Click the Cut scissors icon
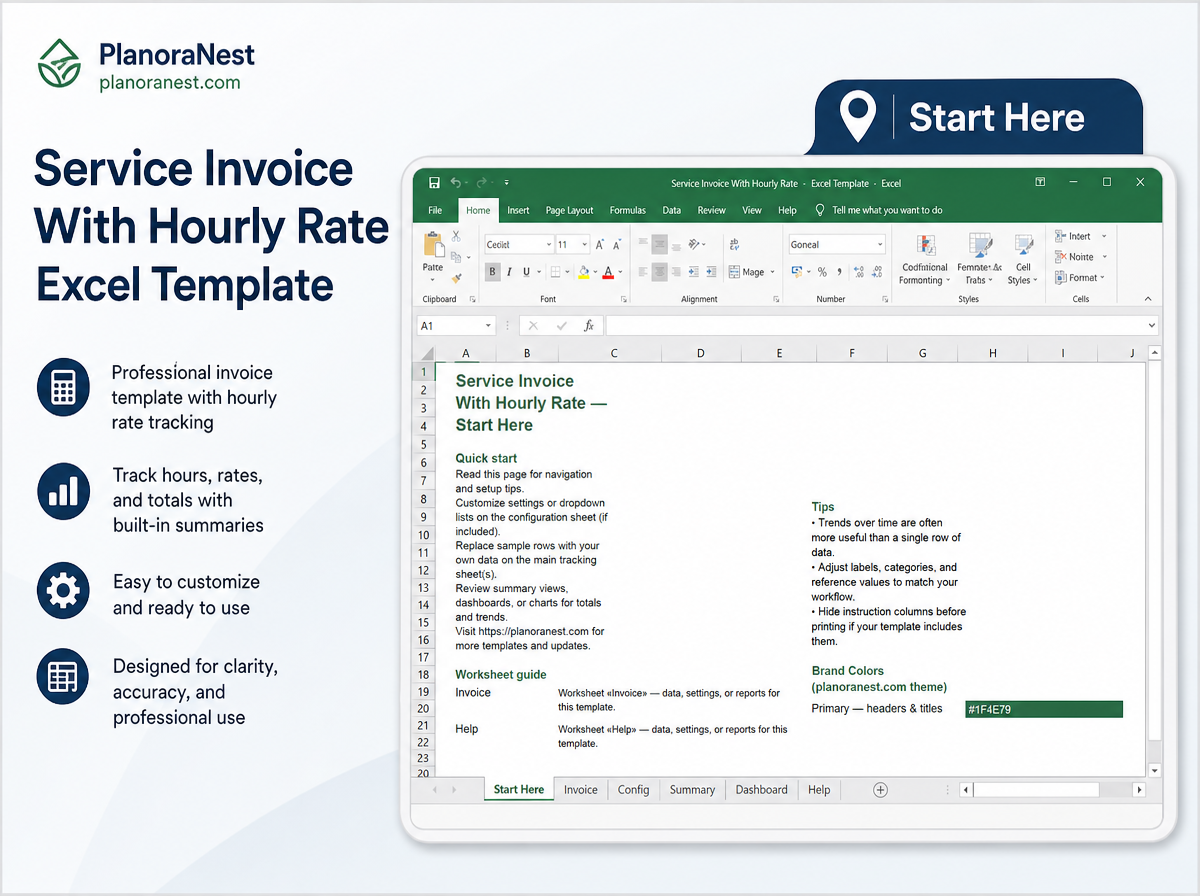This screenshot has height=896, width=1200. coord(456,236)
